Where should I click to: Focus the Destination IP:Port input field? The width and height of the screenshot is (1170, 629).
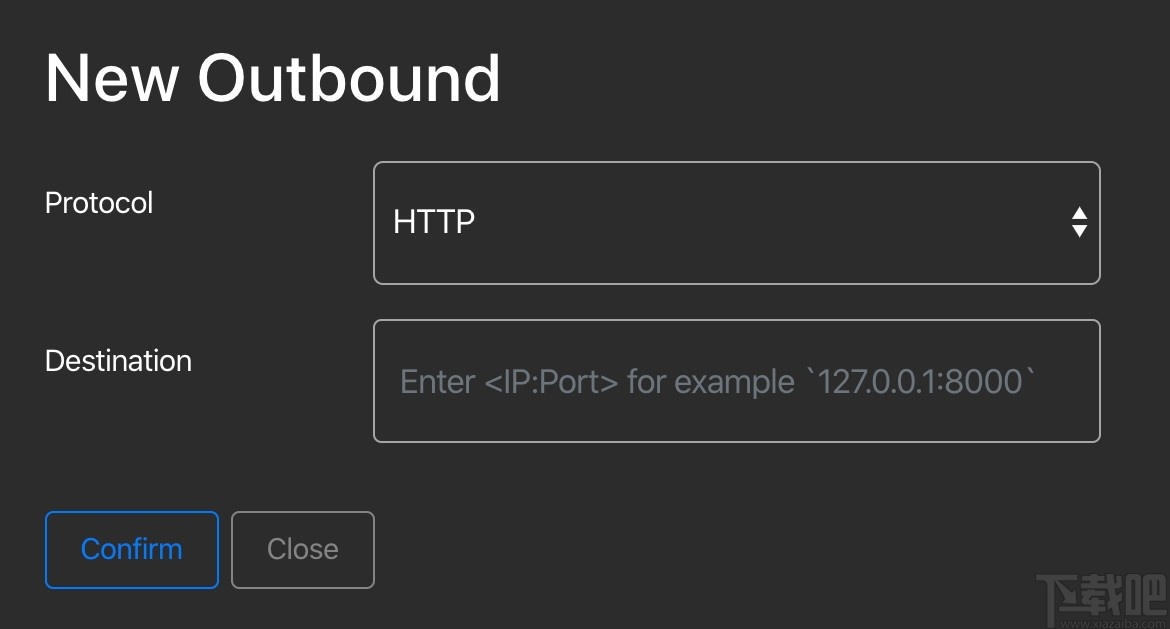(736, 381)
